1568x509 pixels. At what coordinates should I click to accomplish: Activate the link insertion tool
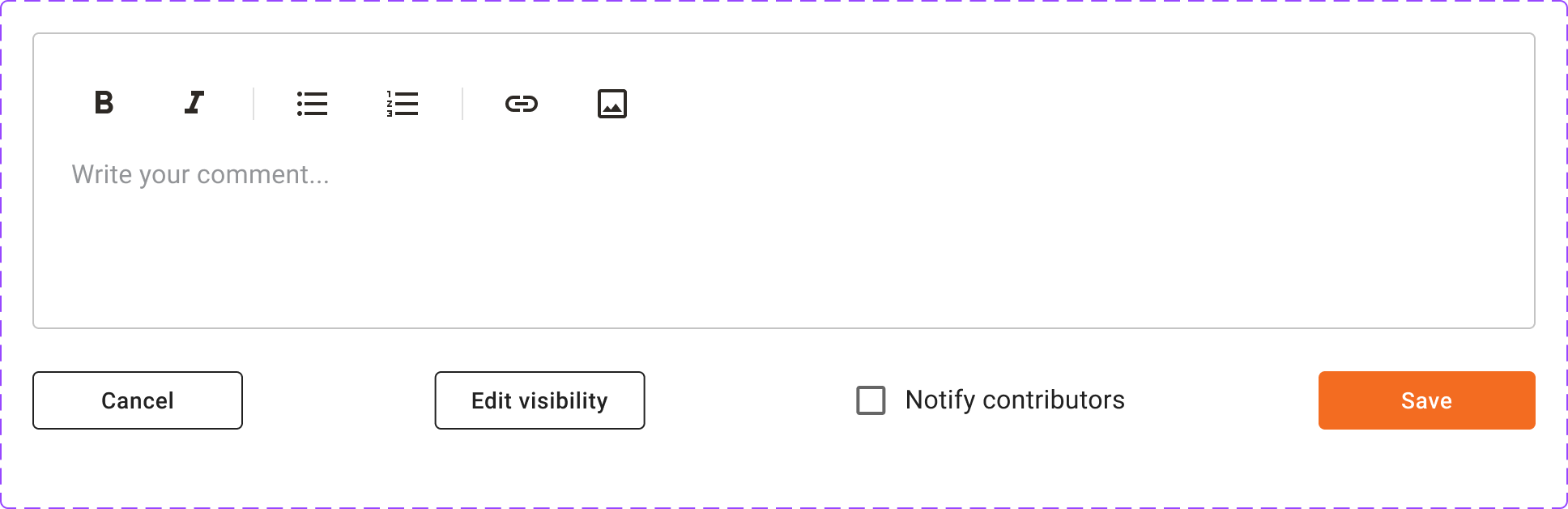coord(522,104)
